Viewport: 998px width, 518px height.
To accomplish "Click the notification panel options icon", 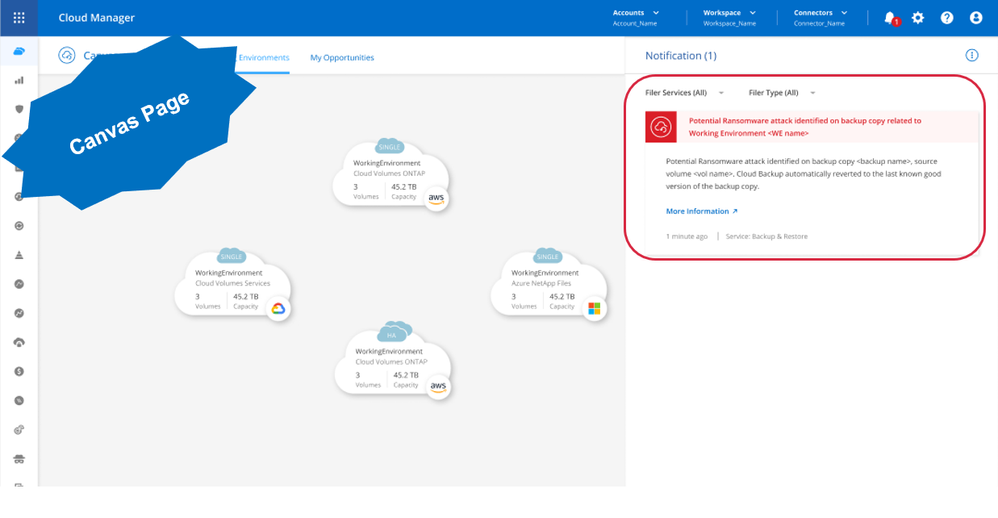I will tap(971, 56).
